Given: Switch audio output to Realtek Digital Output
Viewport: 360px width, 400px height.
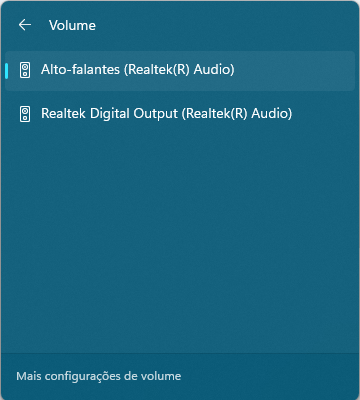Looking at the screenshot, I should pos(180,114).
